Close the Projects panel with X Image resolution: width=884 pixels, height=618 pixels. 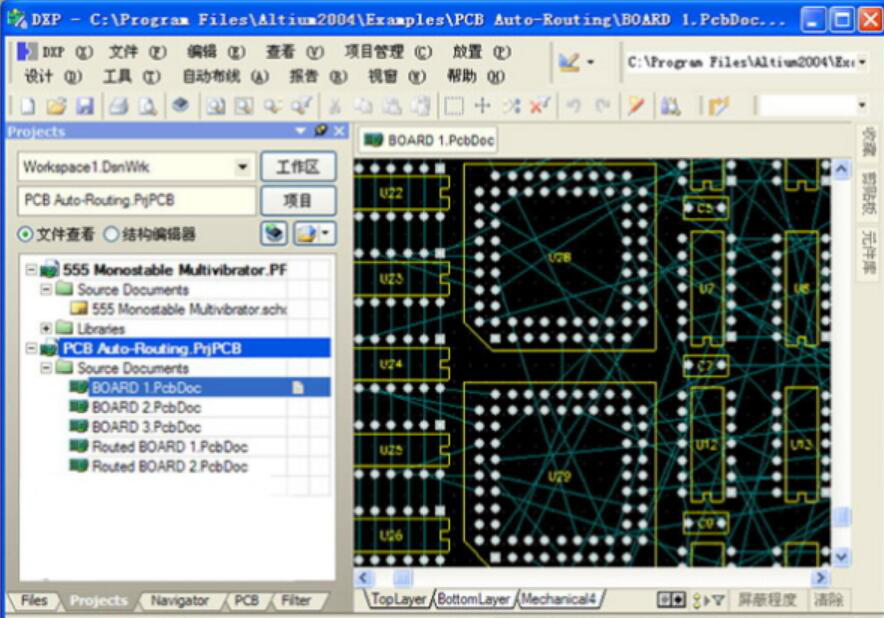pos(339,131)
